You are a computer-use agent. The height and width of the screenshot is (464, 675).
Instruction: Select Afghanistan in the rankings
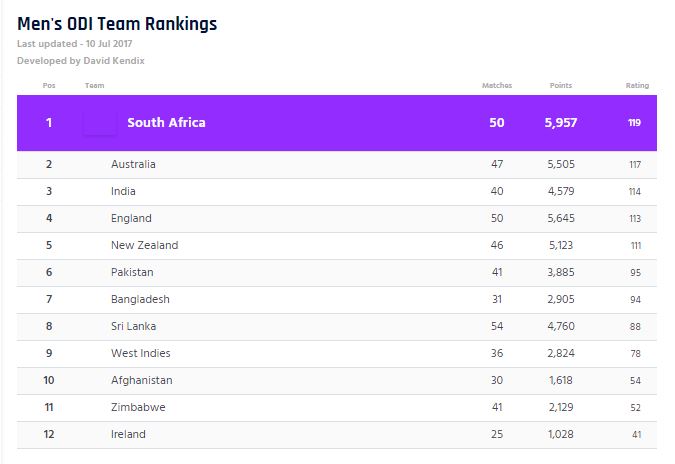[x=141, y=380]
